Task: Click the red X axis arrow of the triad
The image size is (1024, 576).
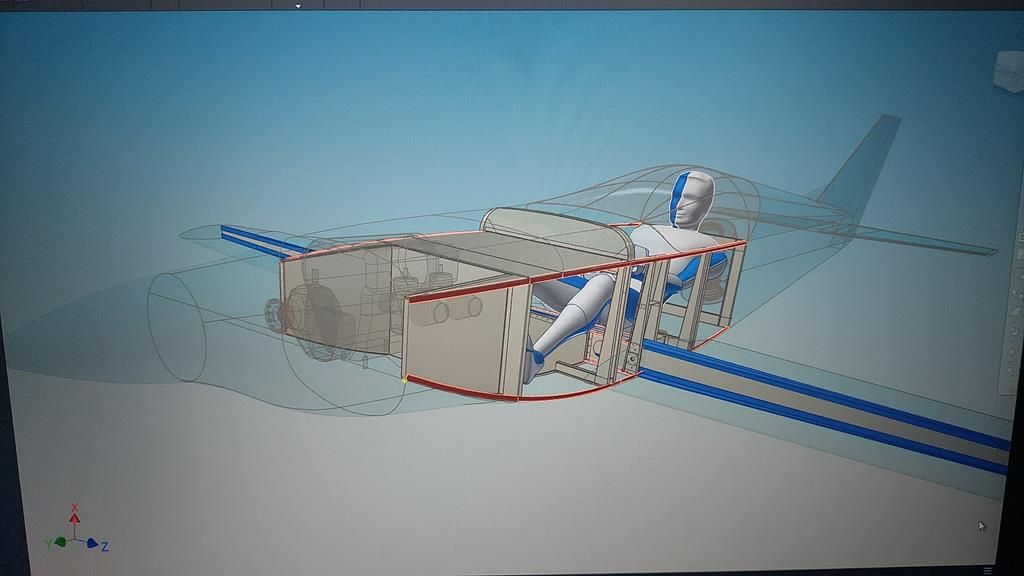Action: click(x=74, y=517)
